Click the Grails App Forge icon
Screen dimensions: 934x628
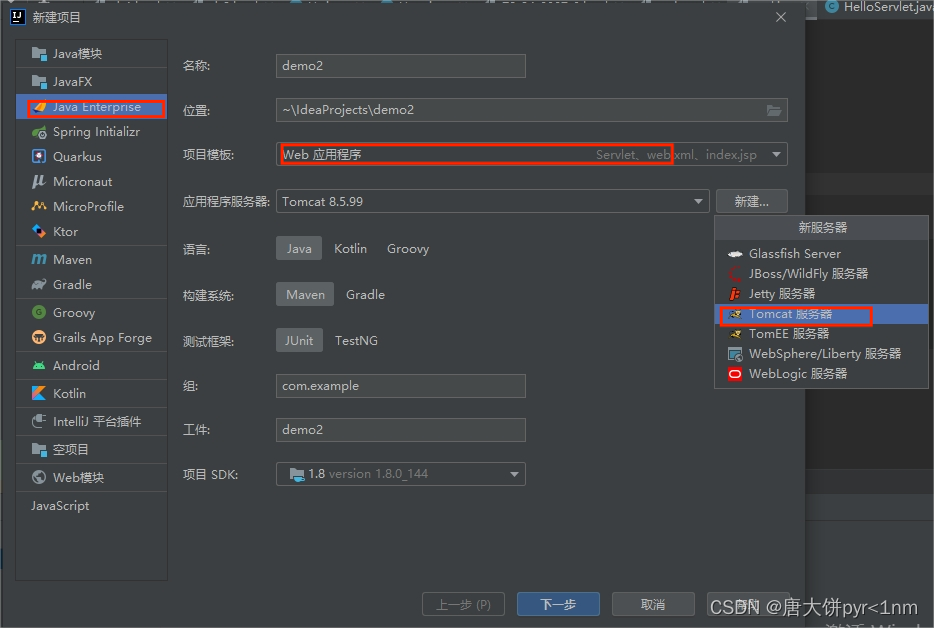[x=39, y=337]
